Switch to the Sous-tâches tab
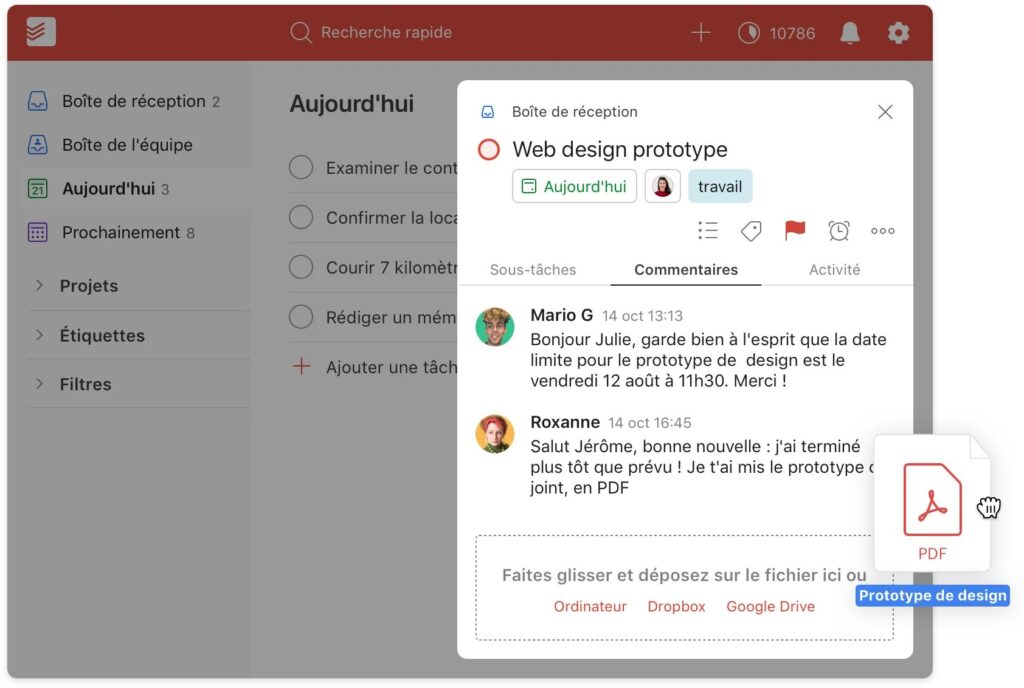The height and width of the screenshot is (688, 1024). tap(532, 269)
